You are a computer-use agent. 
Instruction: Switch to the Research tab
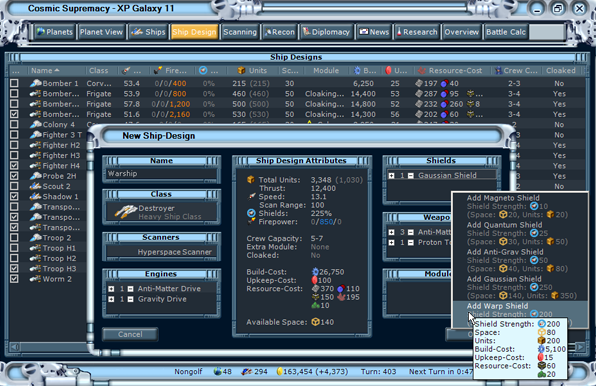(x=417, y=32)
